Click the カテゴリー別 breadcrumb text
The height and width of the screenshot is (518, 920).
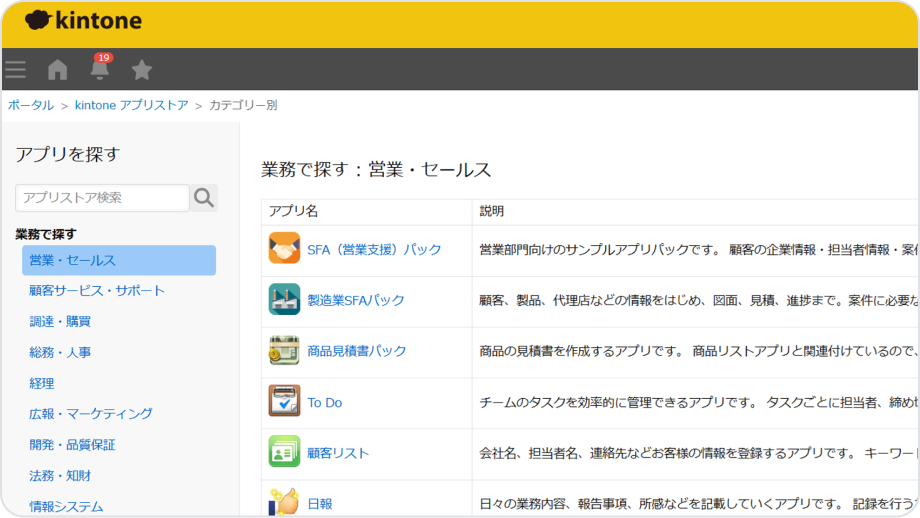[x=243, y=105]
